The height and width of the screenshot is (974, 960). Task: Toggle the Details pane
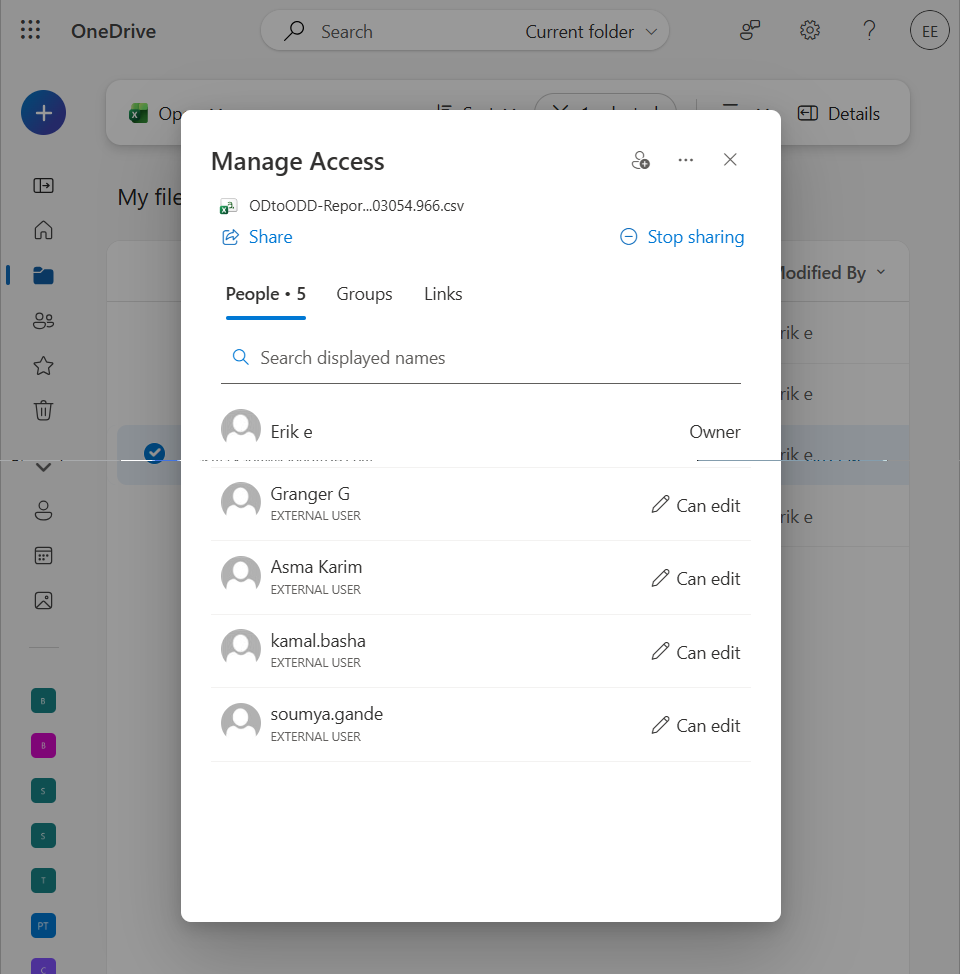coord(838,113)
